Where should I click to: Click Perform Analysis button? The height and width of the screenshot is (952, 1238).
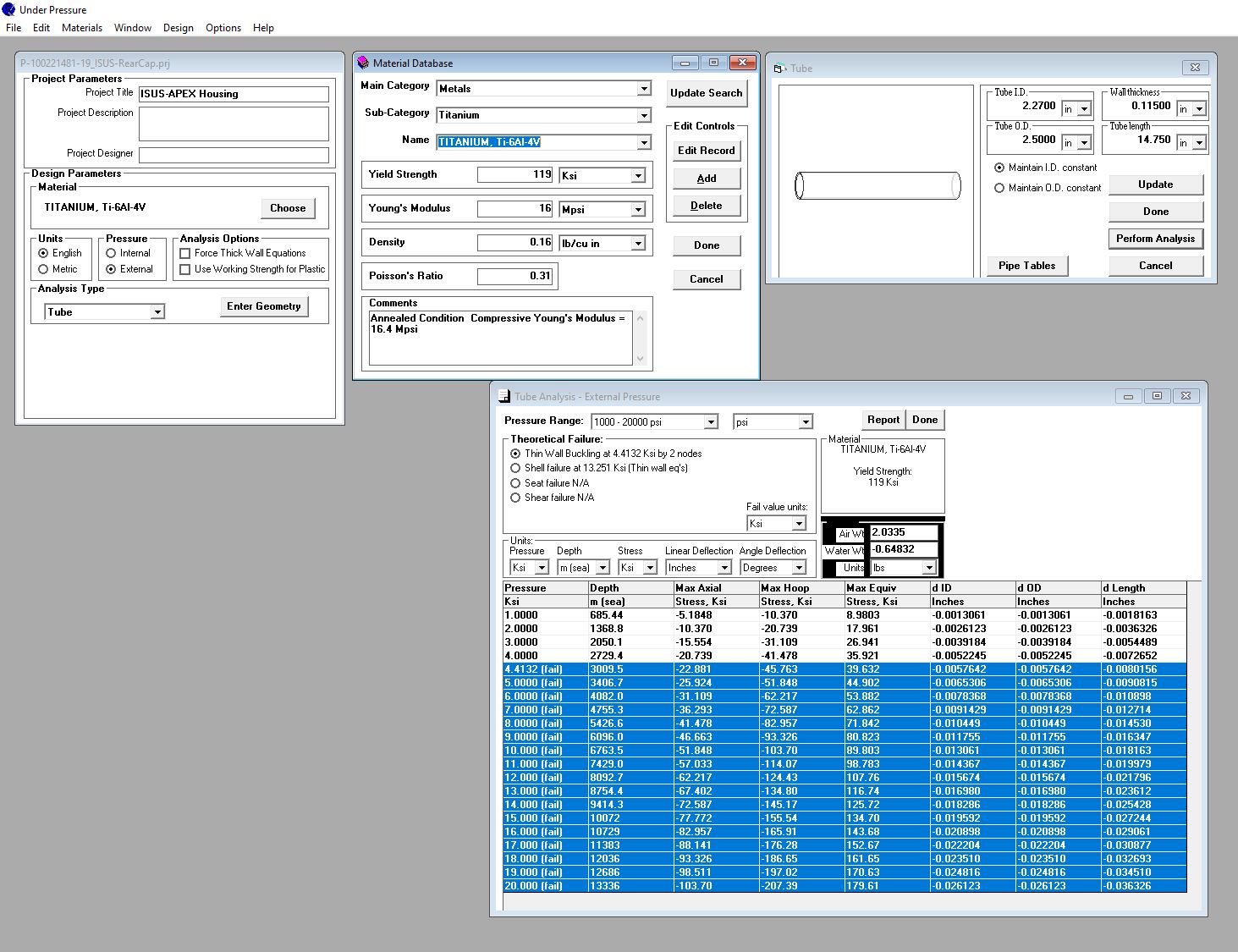pyautogui.click(x=1156, y=239)
